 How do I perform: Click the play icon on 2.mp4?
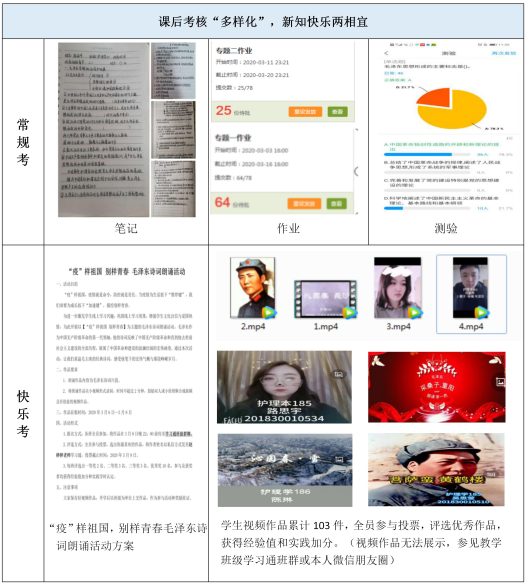tap(269, 312)
